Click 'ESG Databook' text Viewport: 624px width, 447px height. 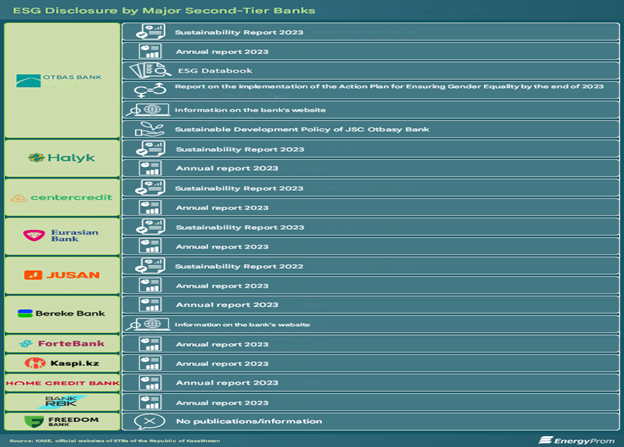pyautogui.click(x=215, y=71)
